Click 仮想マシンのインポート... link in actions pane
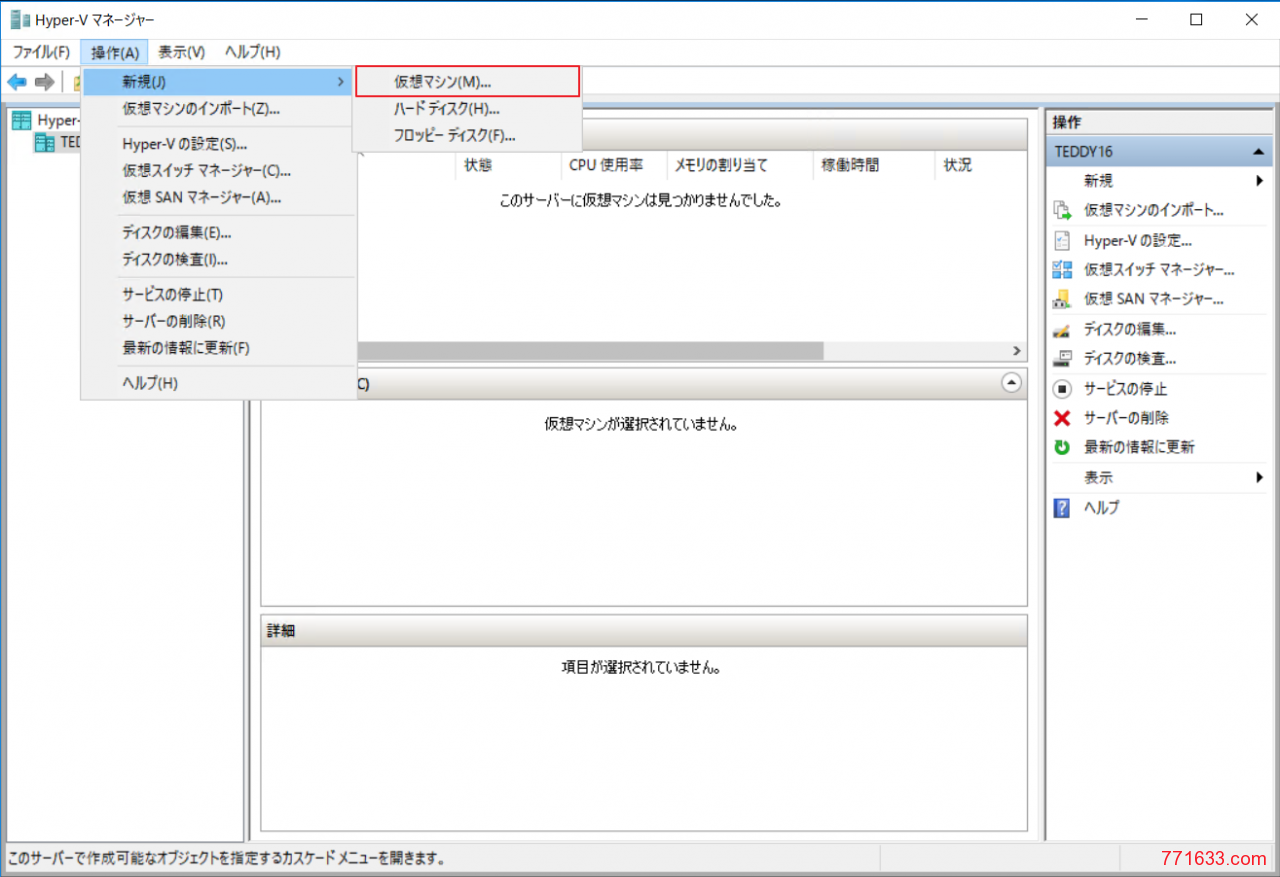The image size is (1280, 877). point(1154,210)
